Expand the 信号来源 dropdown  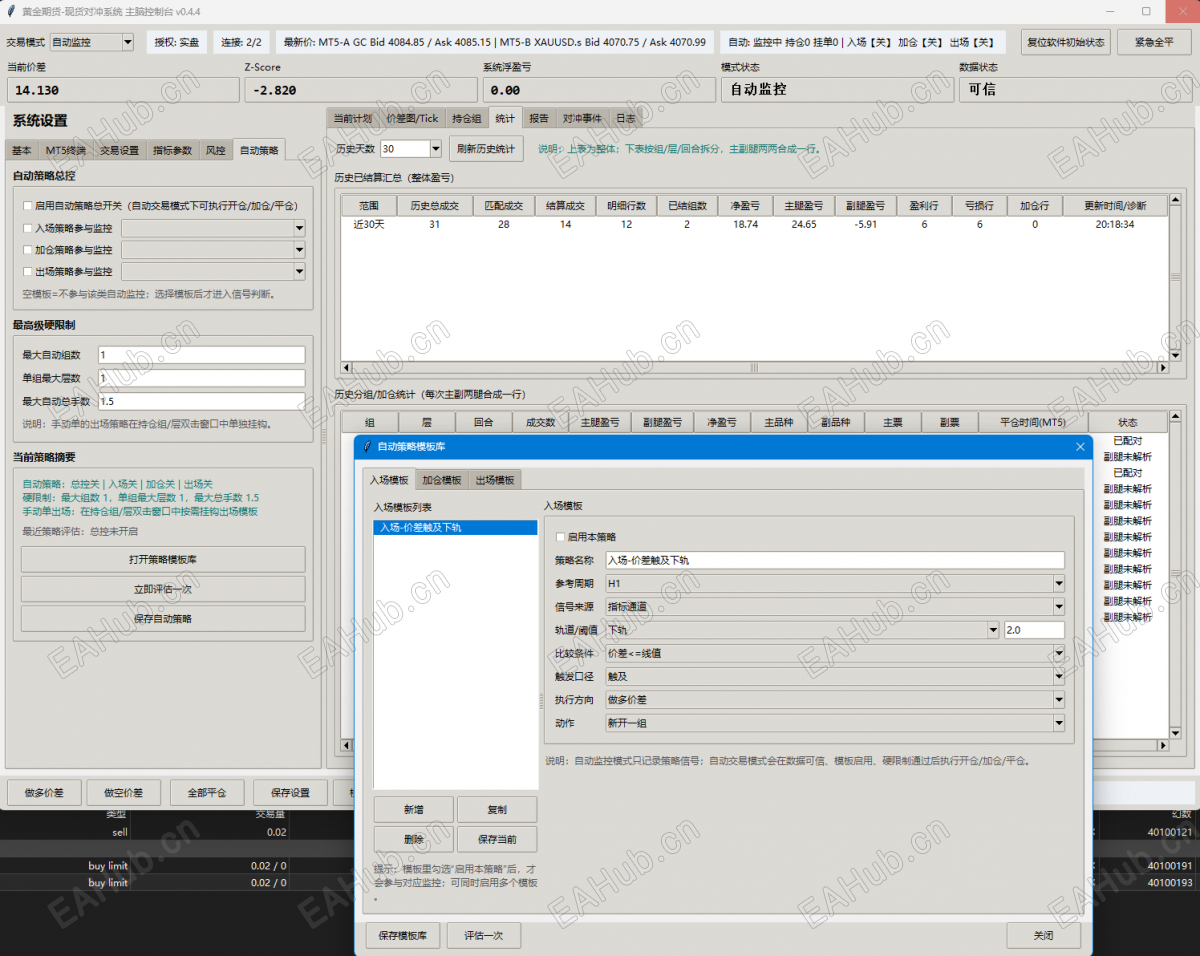834,606
